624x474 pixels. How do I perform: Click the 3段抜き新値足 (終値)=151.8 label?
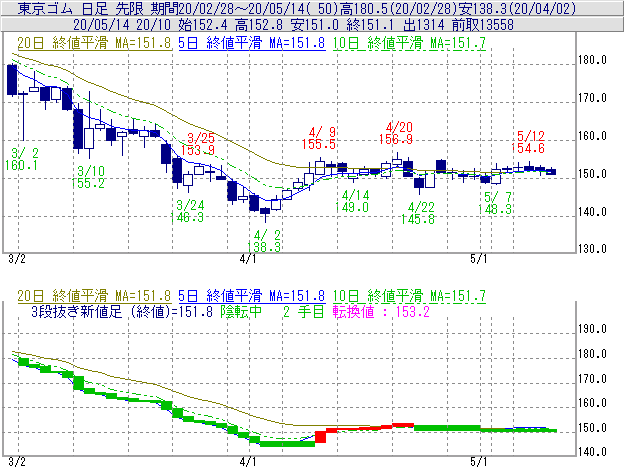(122, 312)
